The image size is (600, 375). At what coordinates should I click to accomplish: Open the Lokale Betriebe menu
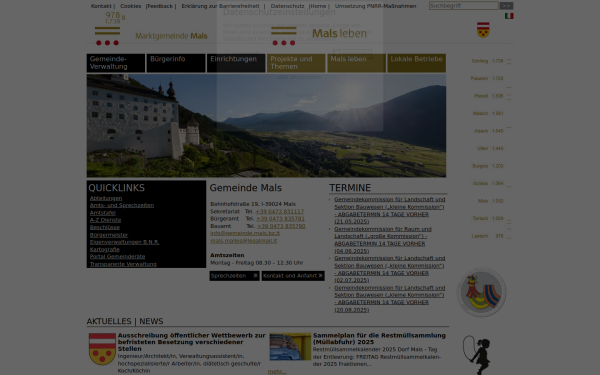point(416,63)
